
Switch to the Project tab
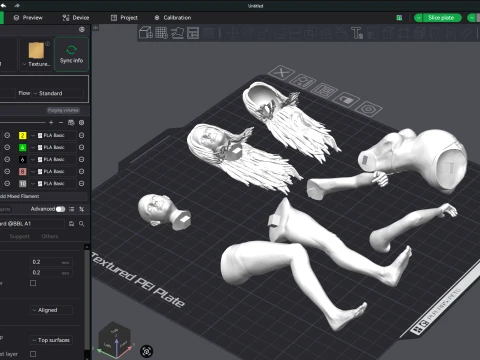[124, 18]
